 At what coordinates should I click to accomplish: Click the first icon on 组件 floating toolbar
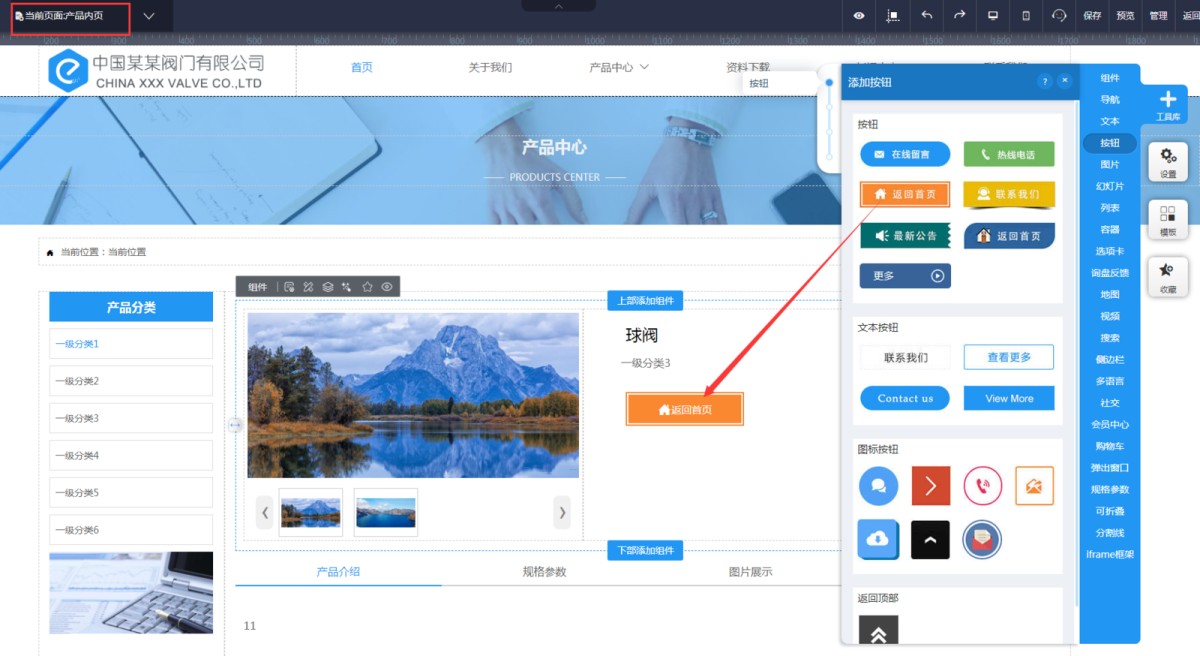(x=290, y=287)
